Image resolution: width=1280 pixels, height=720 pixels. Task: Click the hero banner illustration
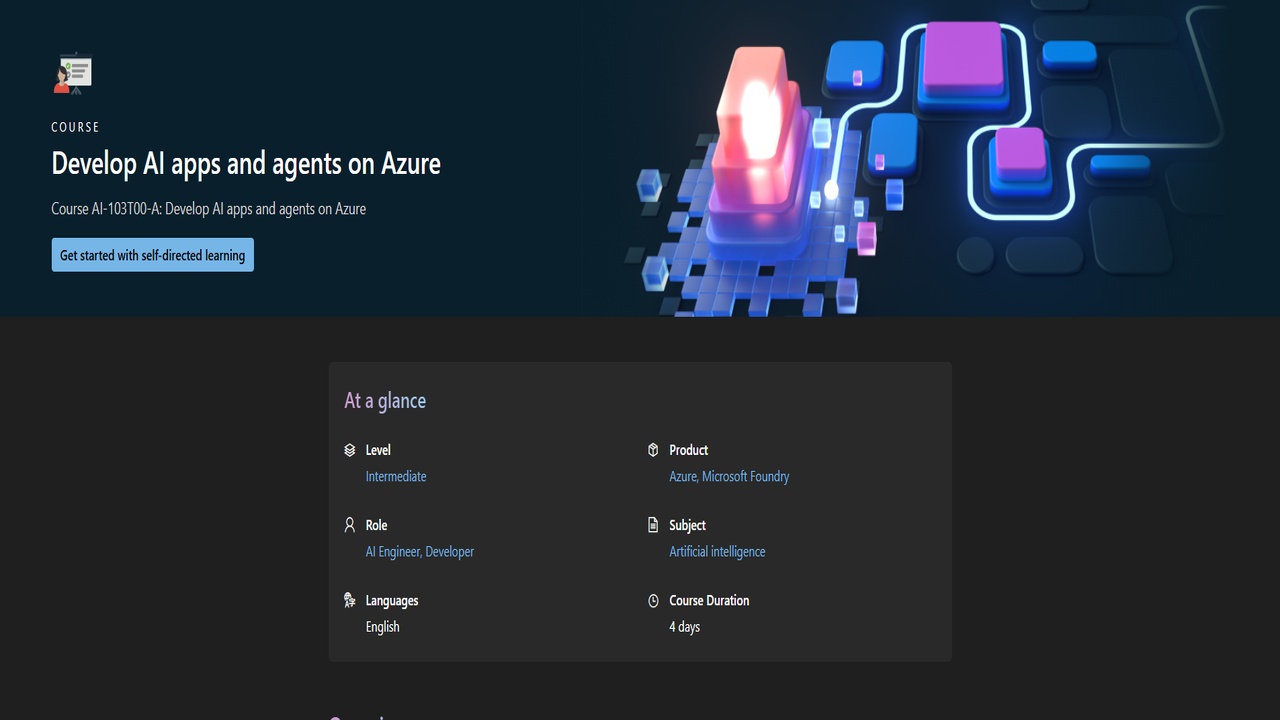(x=930, y=158)
